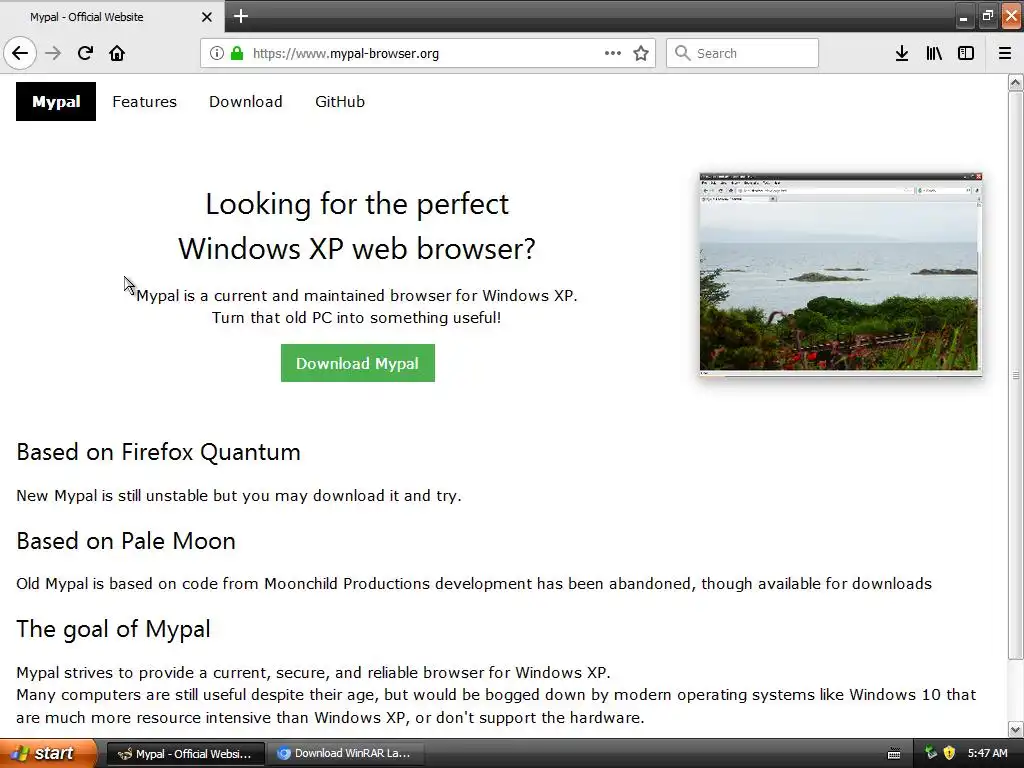Click the search magnifier icon
The image size is (1024, 768).
coord(682,53)
